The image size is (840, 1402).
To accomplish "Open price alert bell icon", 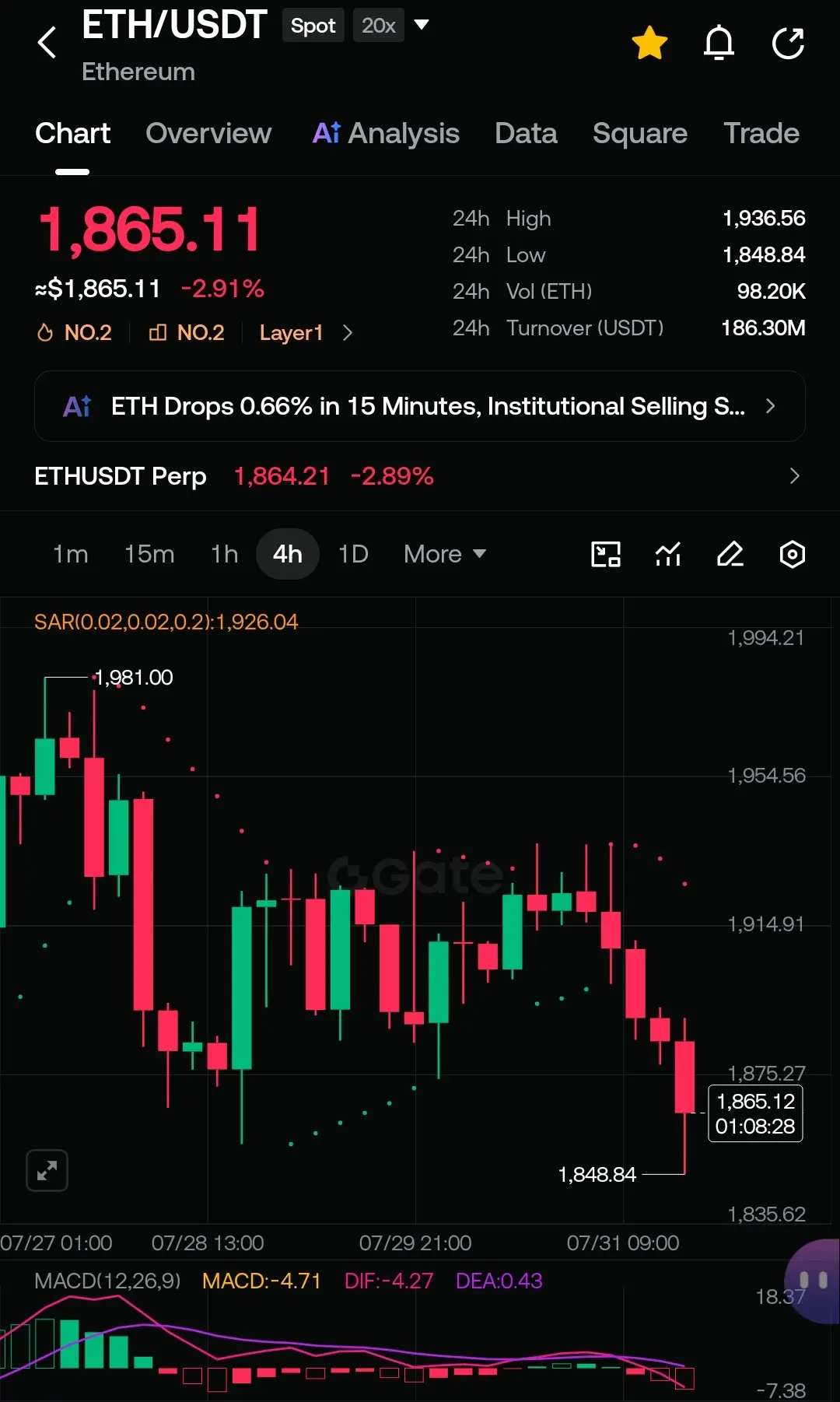I will (x=719, y=42).
